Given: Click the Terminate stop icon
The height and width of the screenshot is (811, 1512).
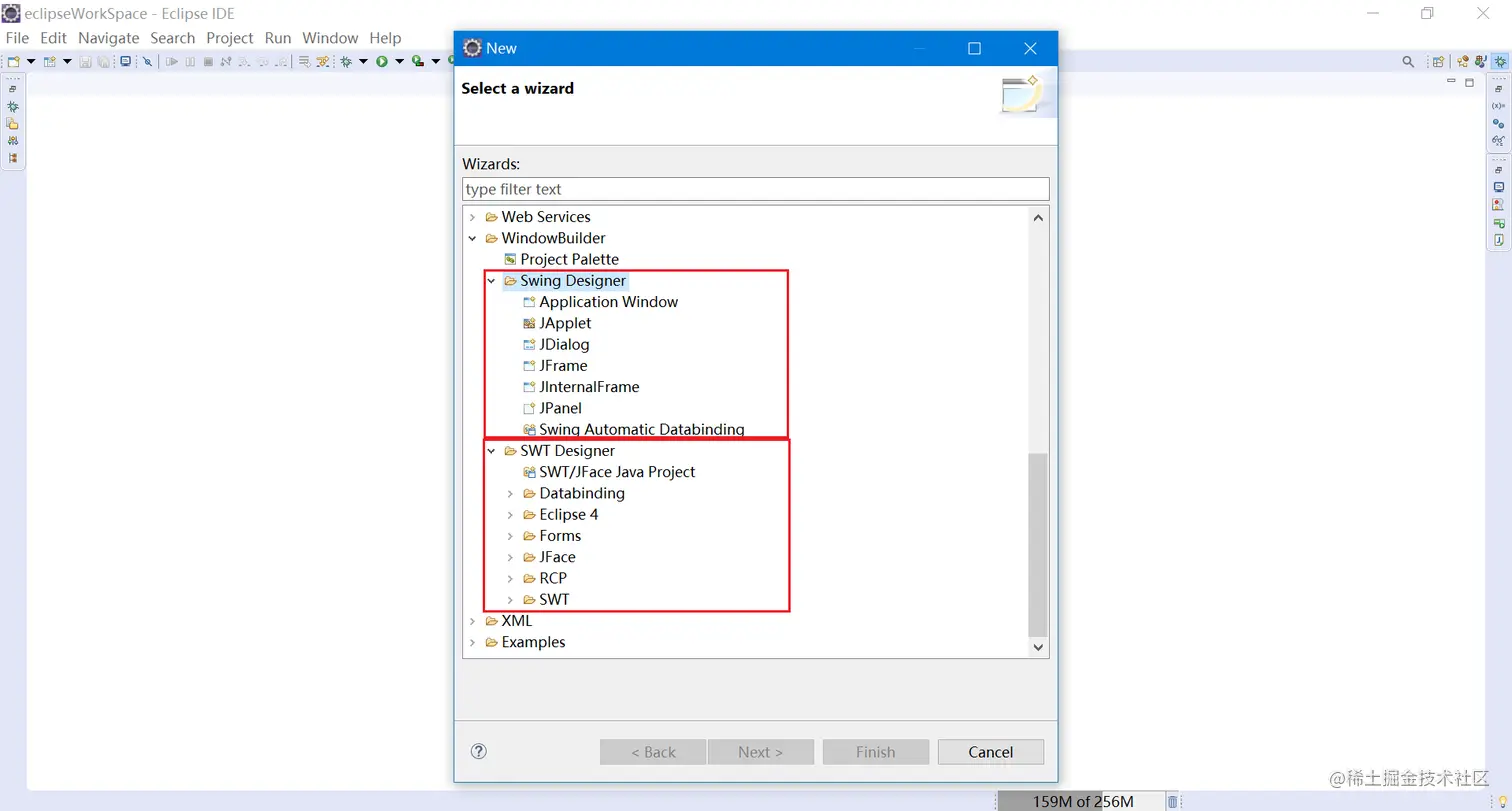Looking at the screenshot, I should coord(208,61).
